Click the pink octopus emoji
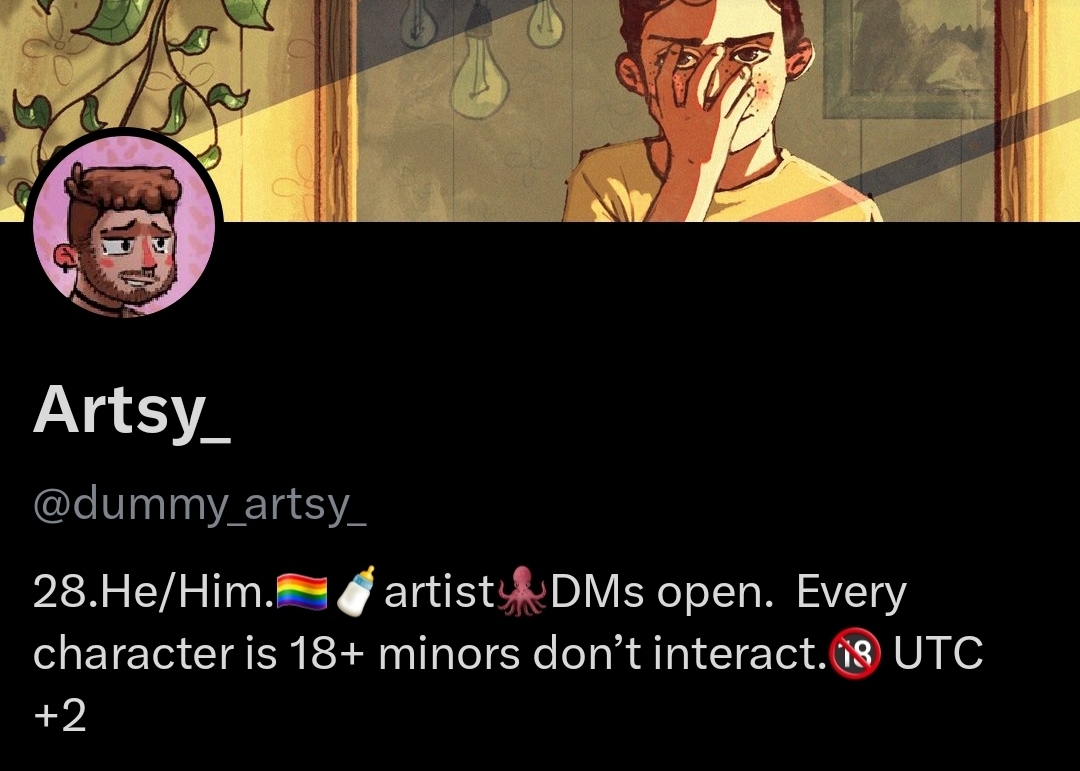The width and height of the screenshot is (1080, 771). [x=522, y=591]
